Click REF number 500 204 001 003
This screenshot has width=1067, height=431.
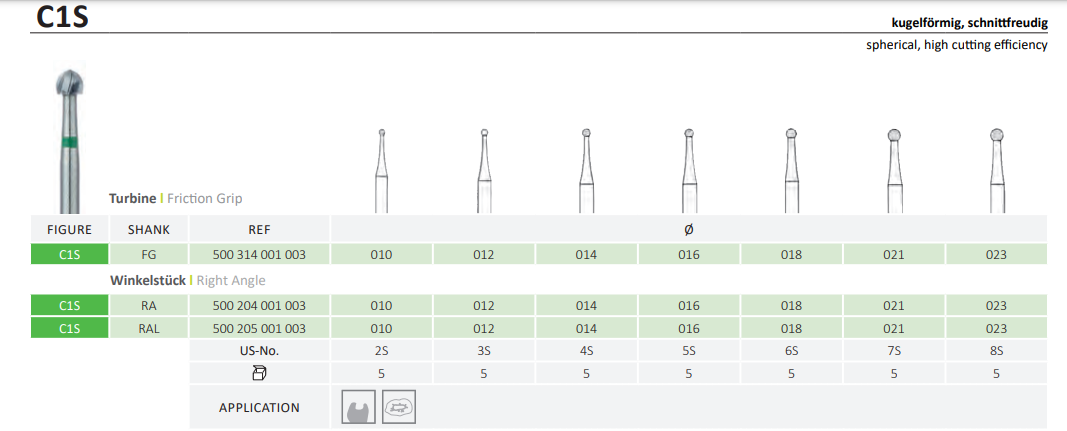(260, 305)
